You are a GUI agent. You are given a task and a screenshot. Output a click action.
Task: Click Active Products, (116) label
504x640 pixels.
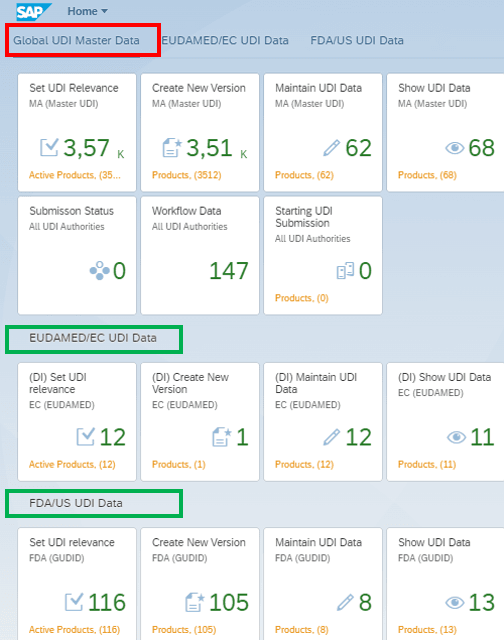point(75,630)
